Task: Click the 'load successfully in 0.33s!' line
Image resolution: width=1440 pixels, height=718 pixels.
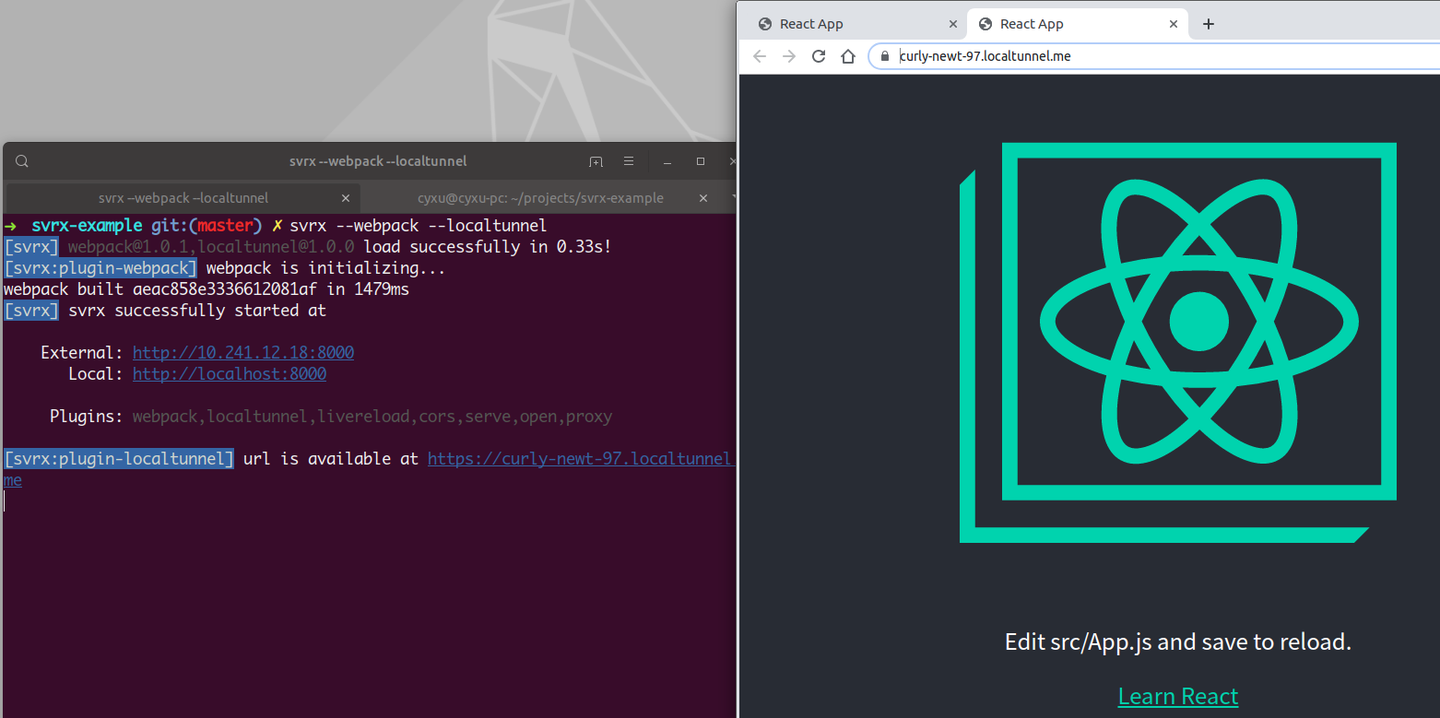Action: point(308,247)
